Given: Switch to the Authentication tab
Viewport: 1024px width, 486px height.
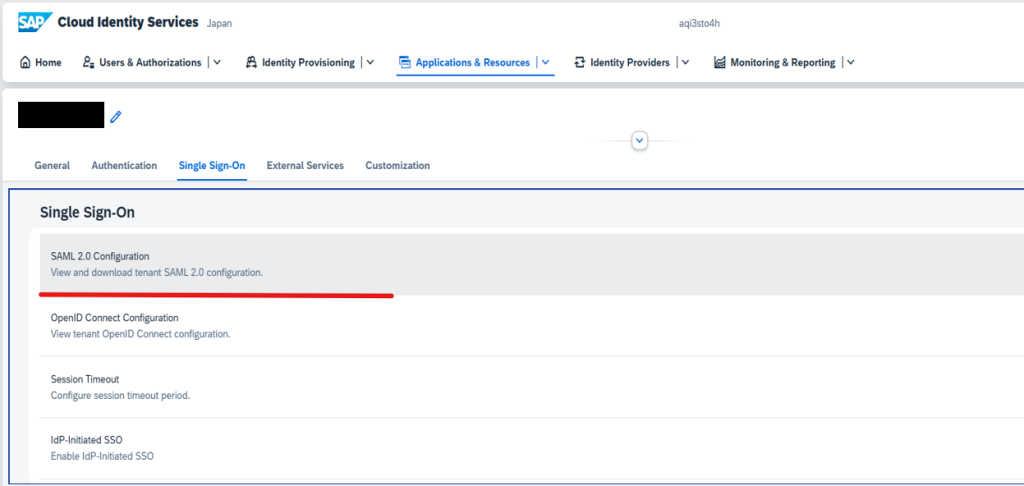Looking at the screenshot, I should tap(124, 166).
